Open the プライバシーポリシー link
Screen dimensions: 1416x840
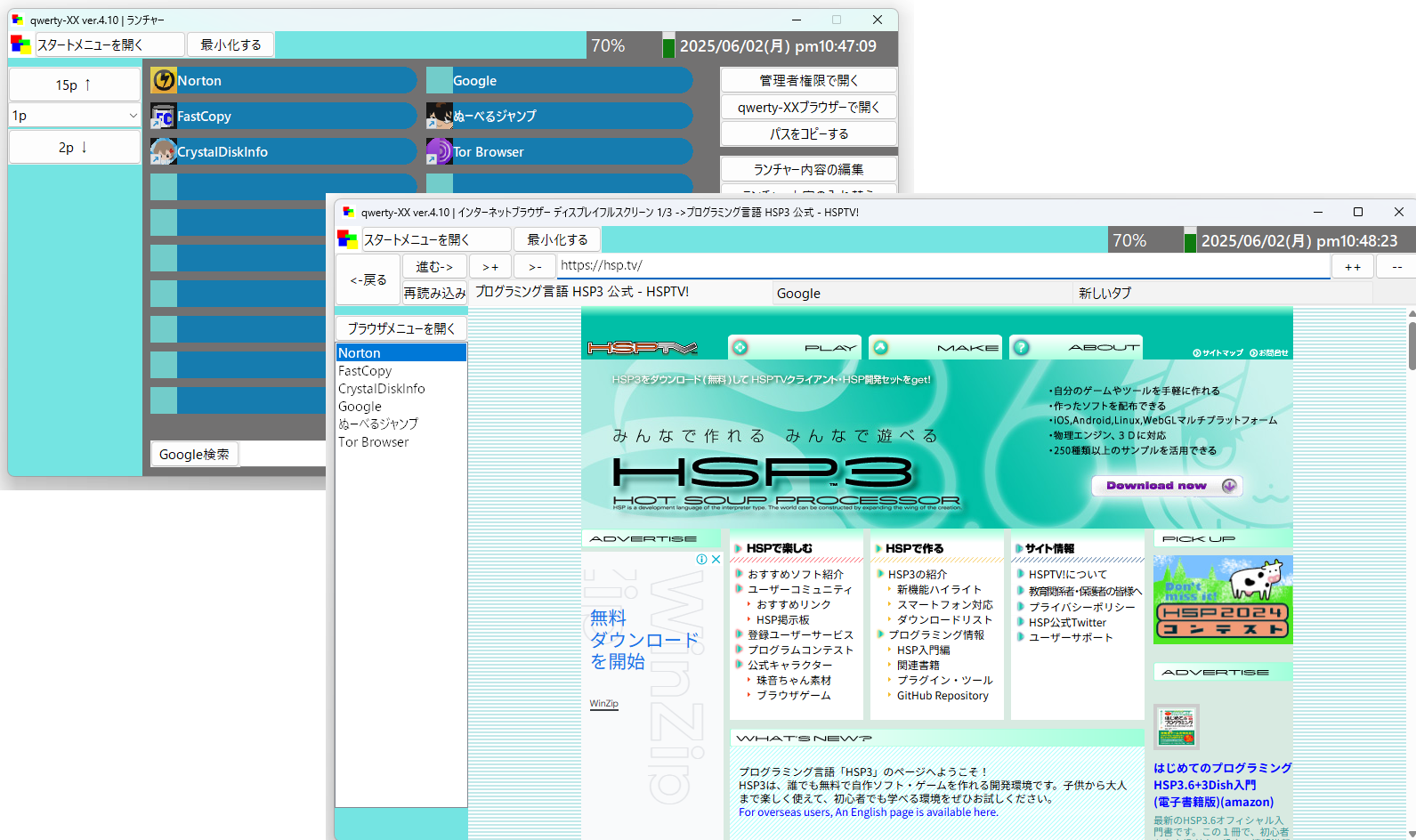tap(1081, 607)
